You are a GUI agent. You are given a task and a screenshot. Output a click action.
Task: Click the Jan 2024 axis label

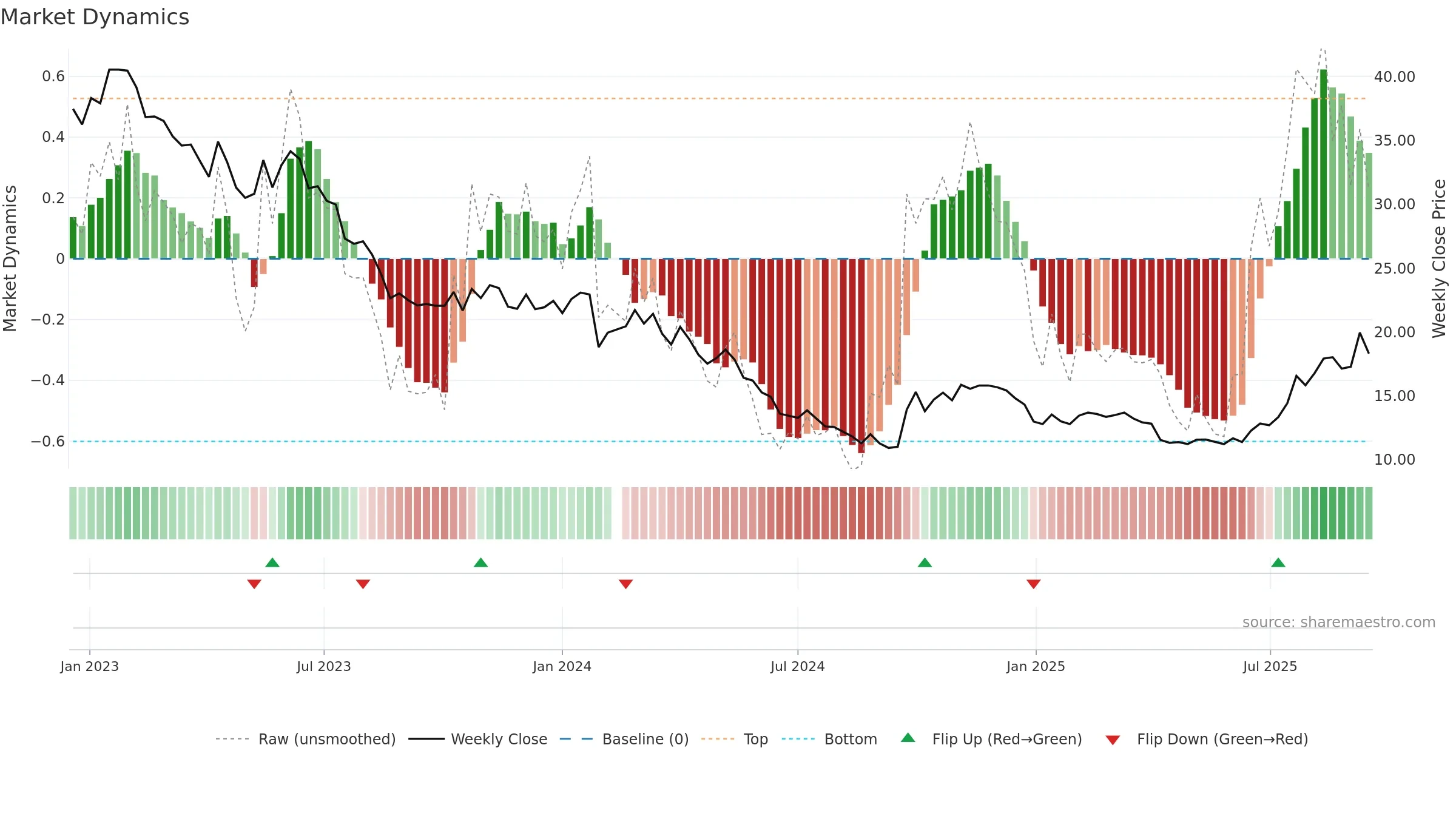(x=562, y=666)
